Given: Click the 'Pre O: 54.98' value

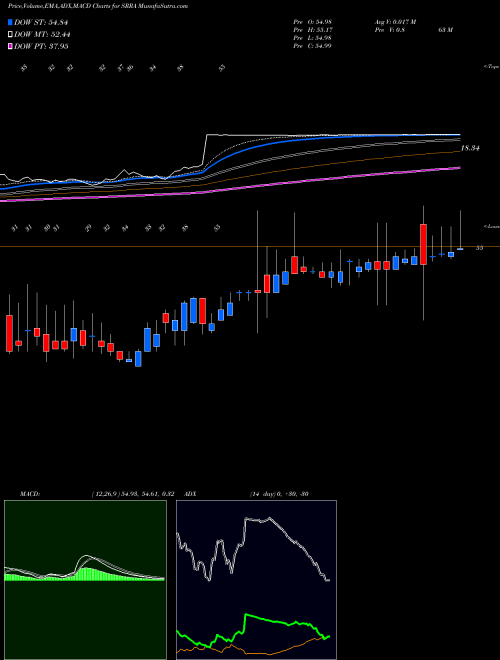Looking at the screenshot, I should point(312,21).
